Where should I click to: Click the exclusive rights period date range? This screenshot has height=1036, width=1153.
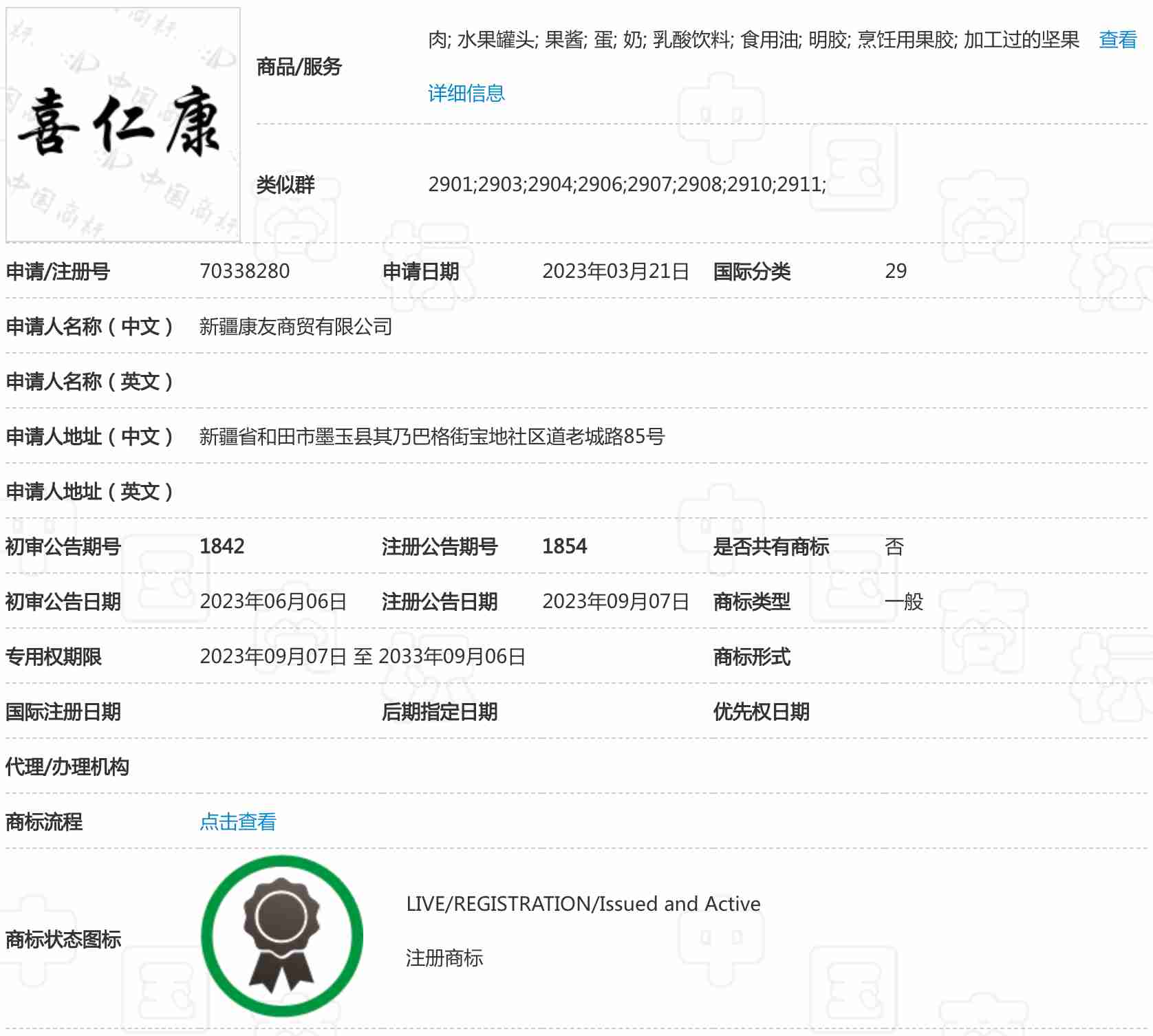363,656
